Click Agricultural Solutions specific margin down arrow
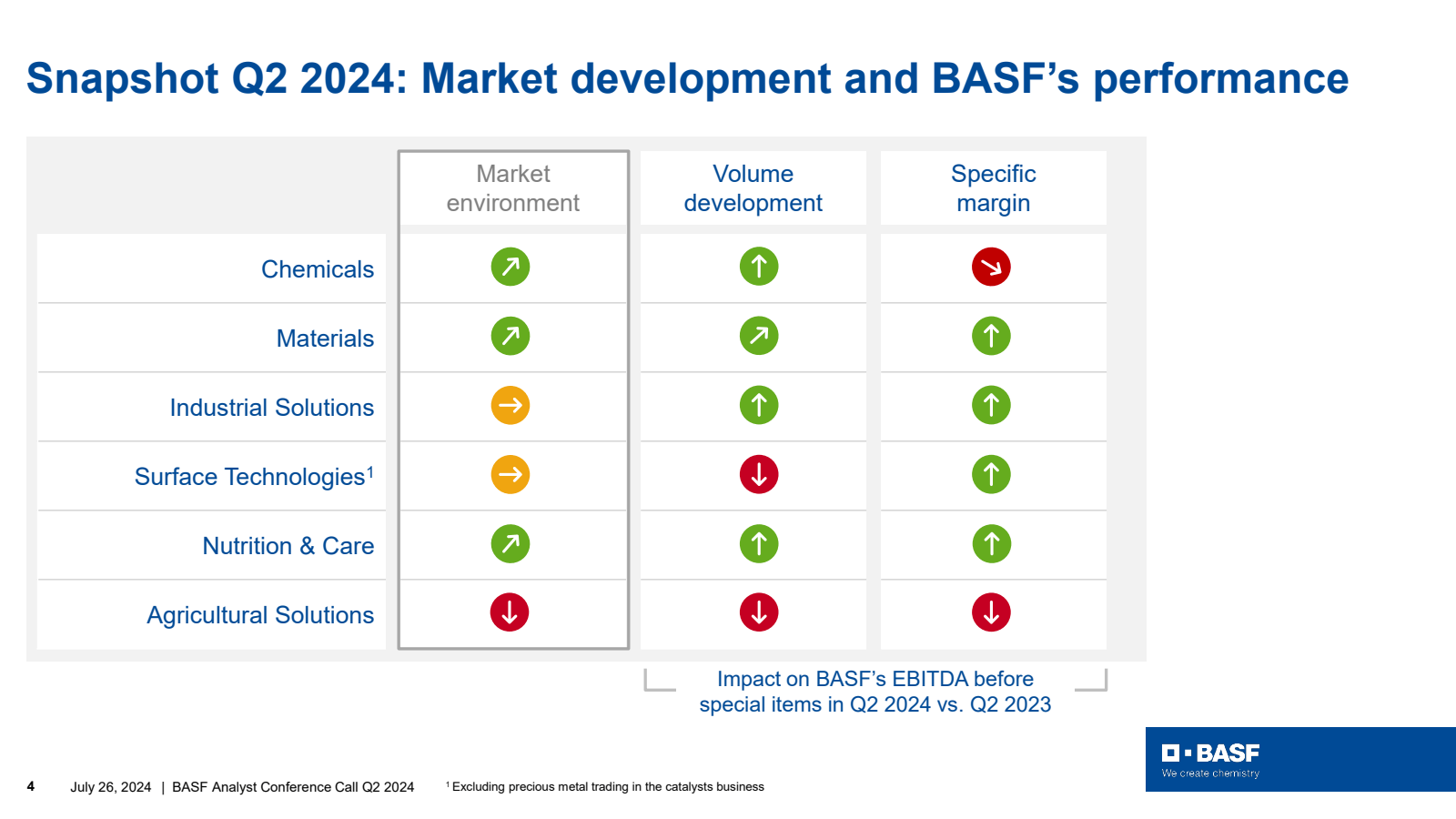The height and width of the screenshot is (819, 1456). click(x=991, y=612)
